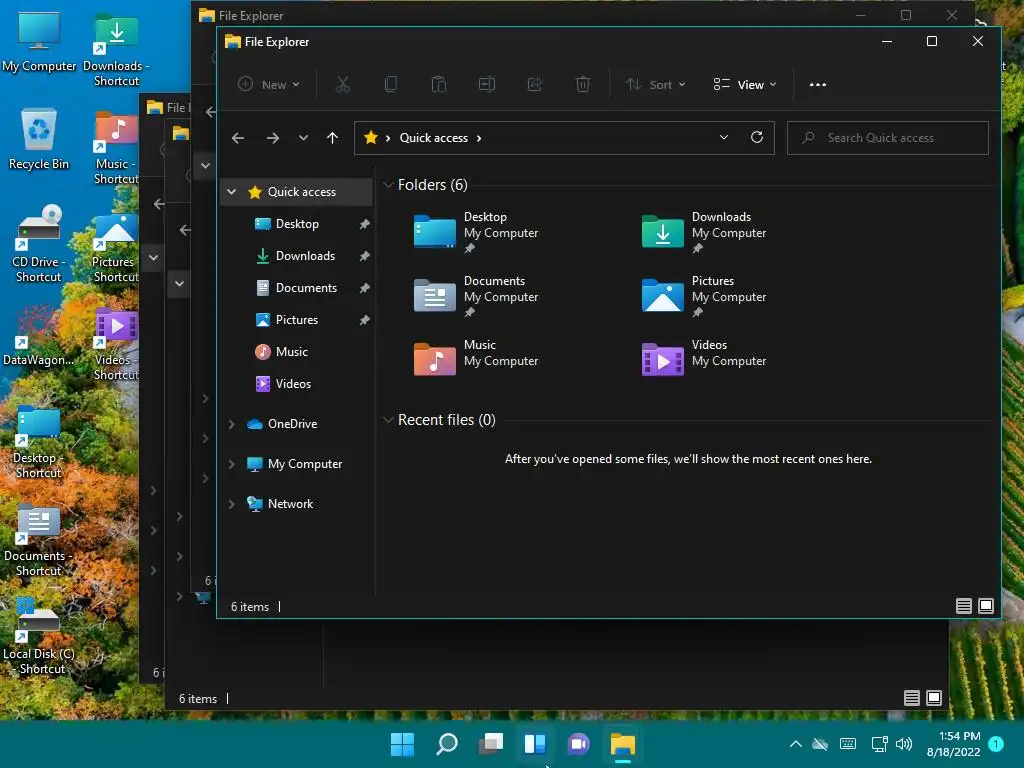
Task: Collapse the Recent files (0) group
Action: [x=388, y=420]
